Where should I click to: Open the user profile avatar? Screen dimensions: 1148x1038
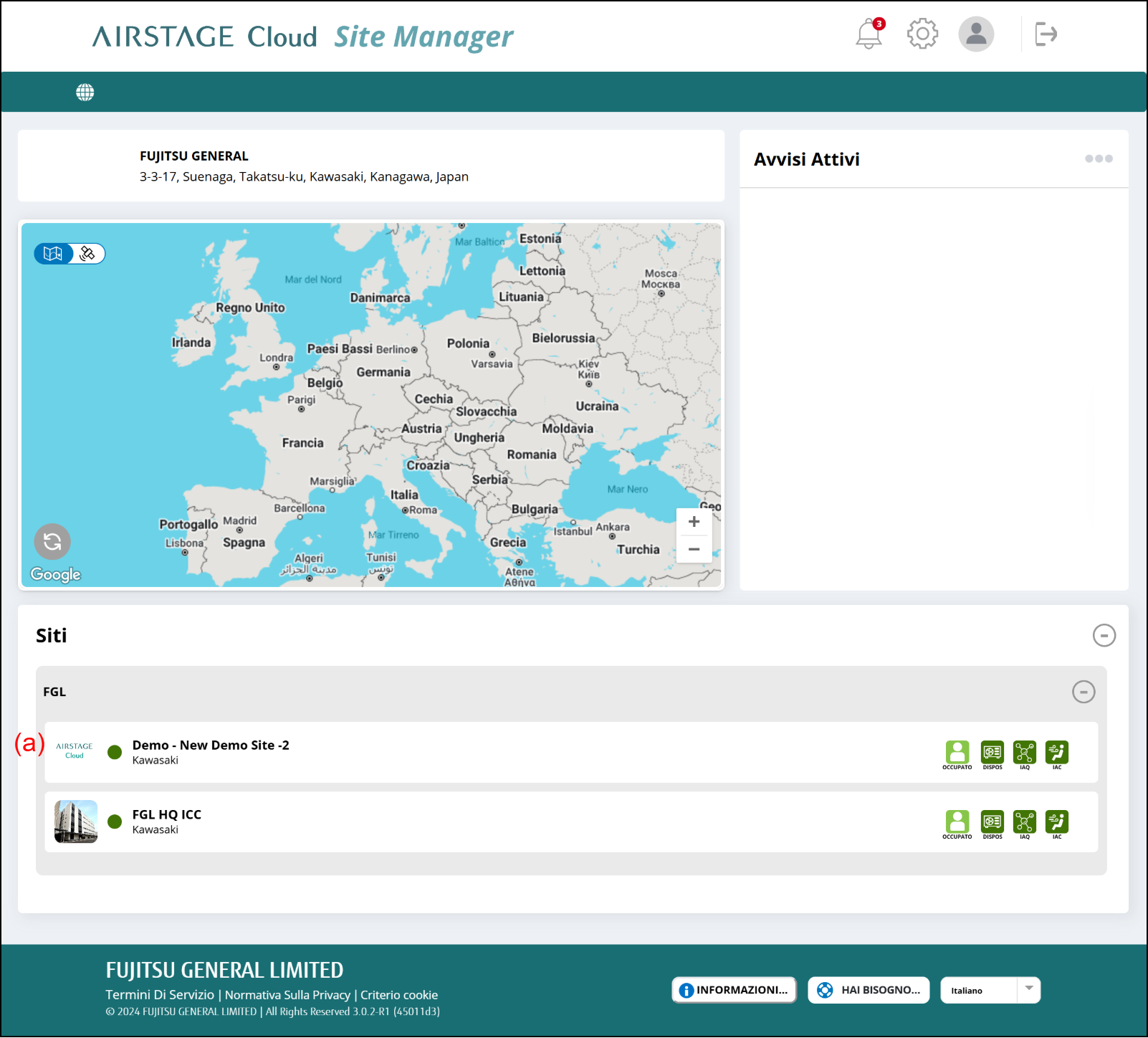pos(976,34)
